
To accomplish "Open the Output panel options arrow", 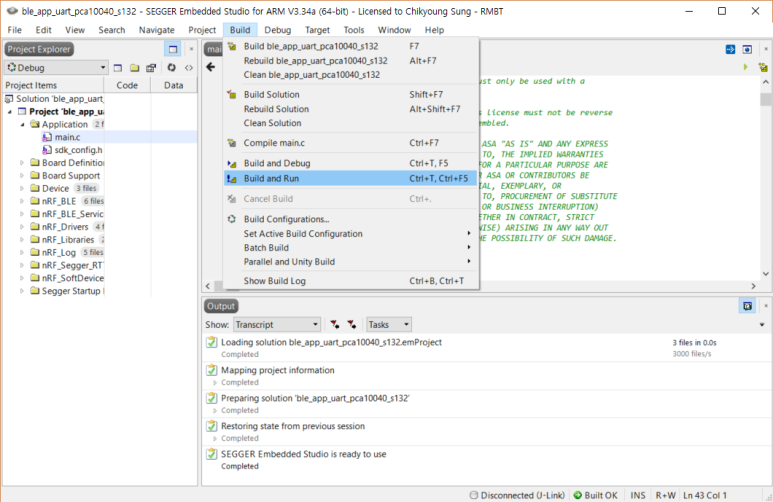I will [x=762, y=324].
